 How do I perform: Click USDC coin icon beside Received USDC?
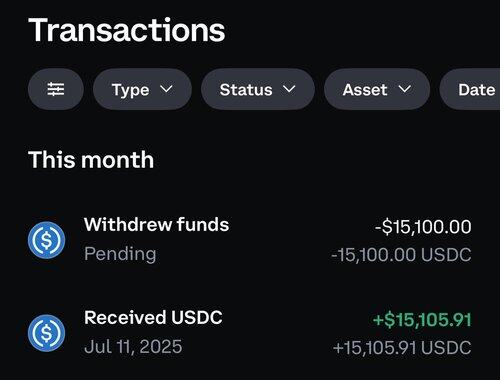(46, 333)
